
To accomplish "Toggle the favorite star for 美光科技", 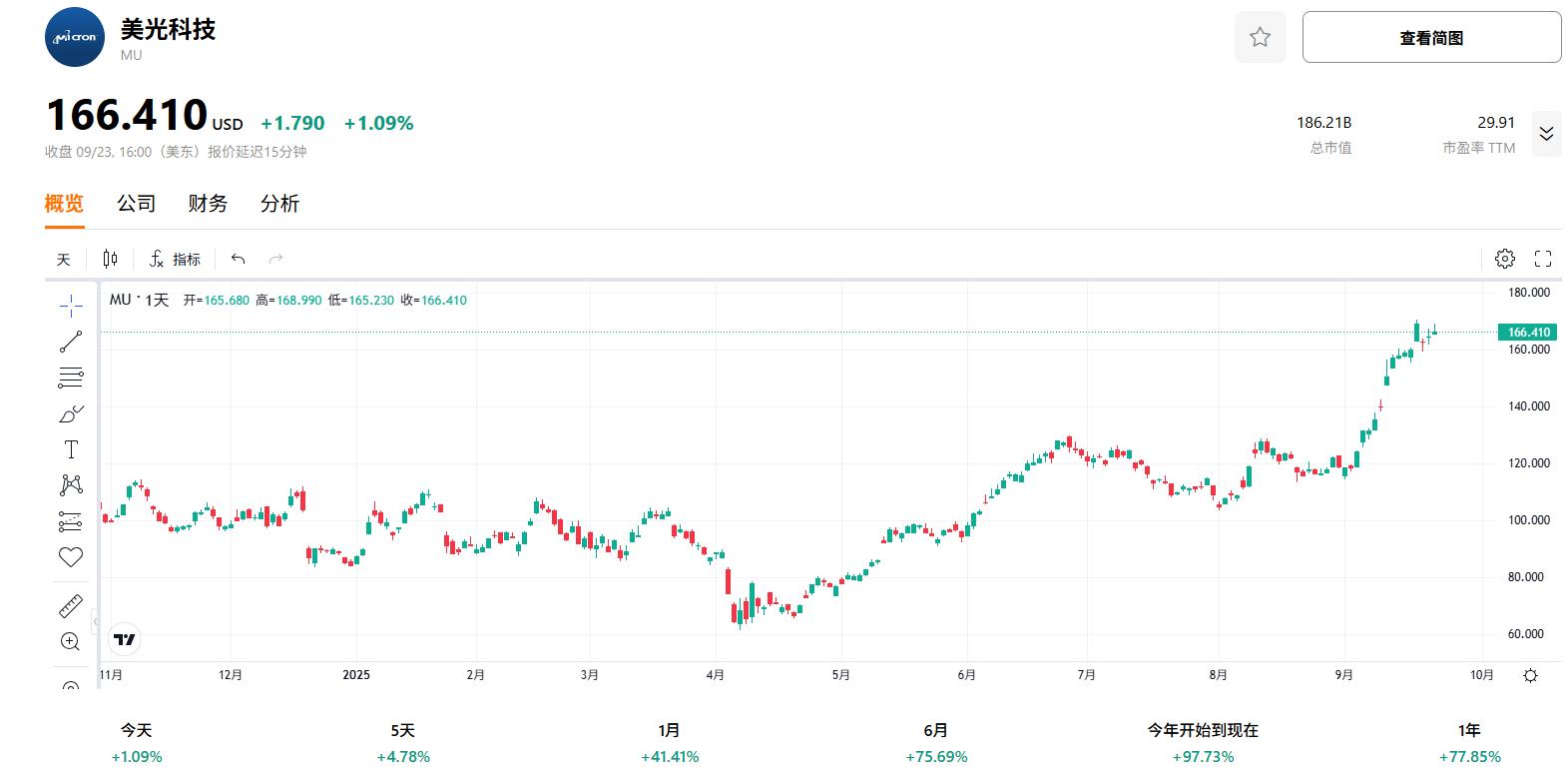I will (x=1260, y=36).
